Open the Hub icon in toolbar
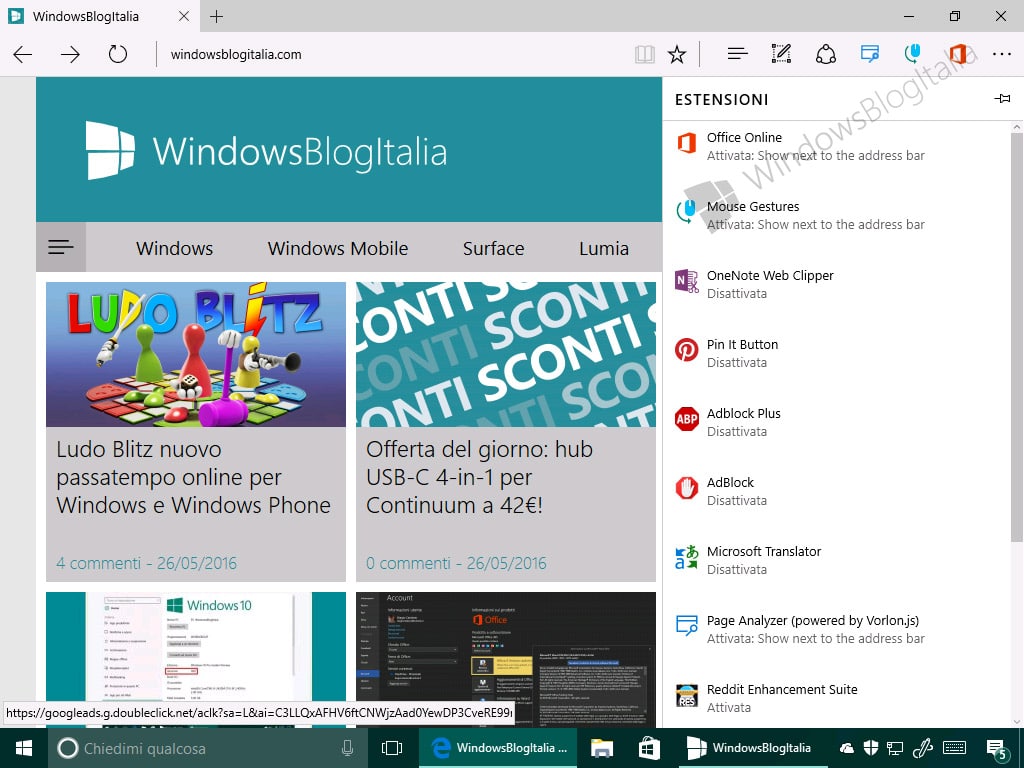The image size is (1024, 768). [737, 54]
